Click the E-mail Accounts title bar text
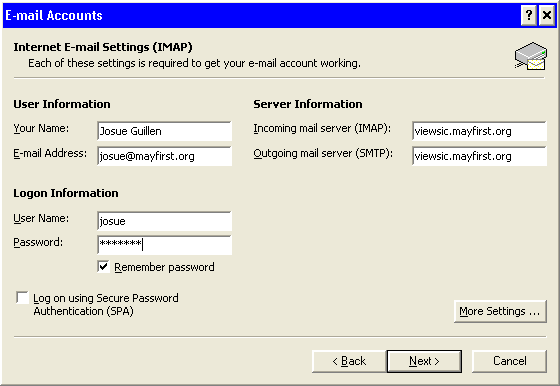Screen dimensions: 560x386 [x=54, y=15]
